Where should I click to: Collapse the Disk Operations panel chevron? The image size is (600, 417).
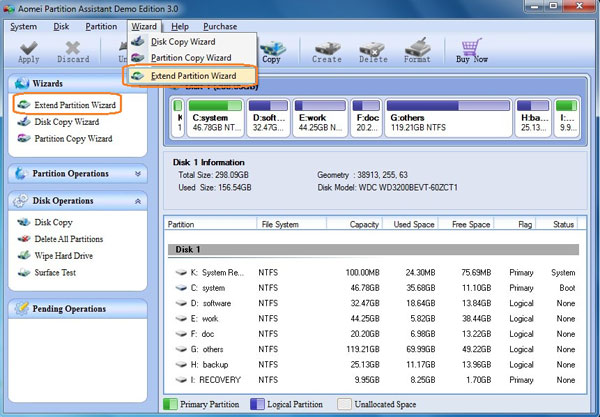(x=138, y=201)
